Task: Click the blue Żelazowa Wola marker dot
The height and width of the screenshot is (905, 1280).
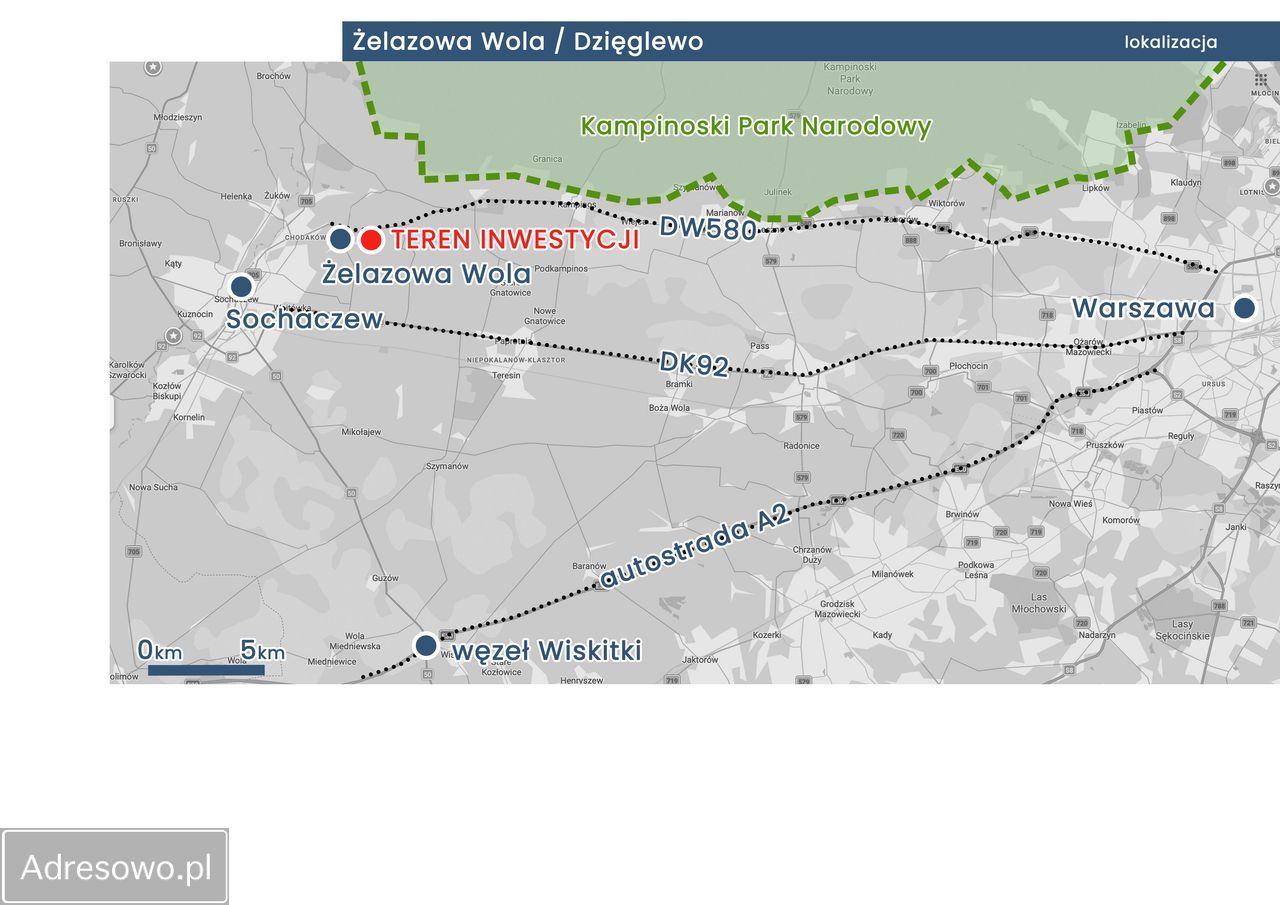Action: point(341,239)
